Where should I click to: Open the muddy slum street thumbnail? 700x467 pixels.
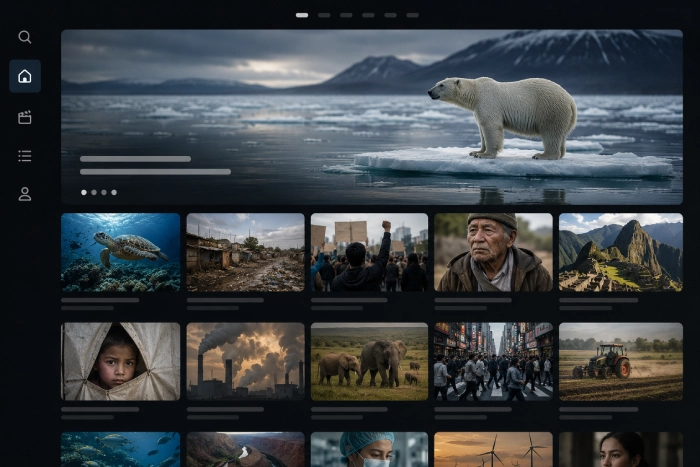(x=246, y=252)
